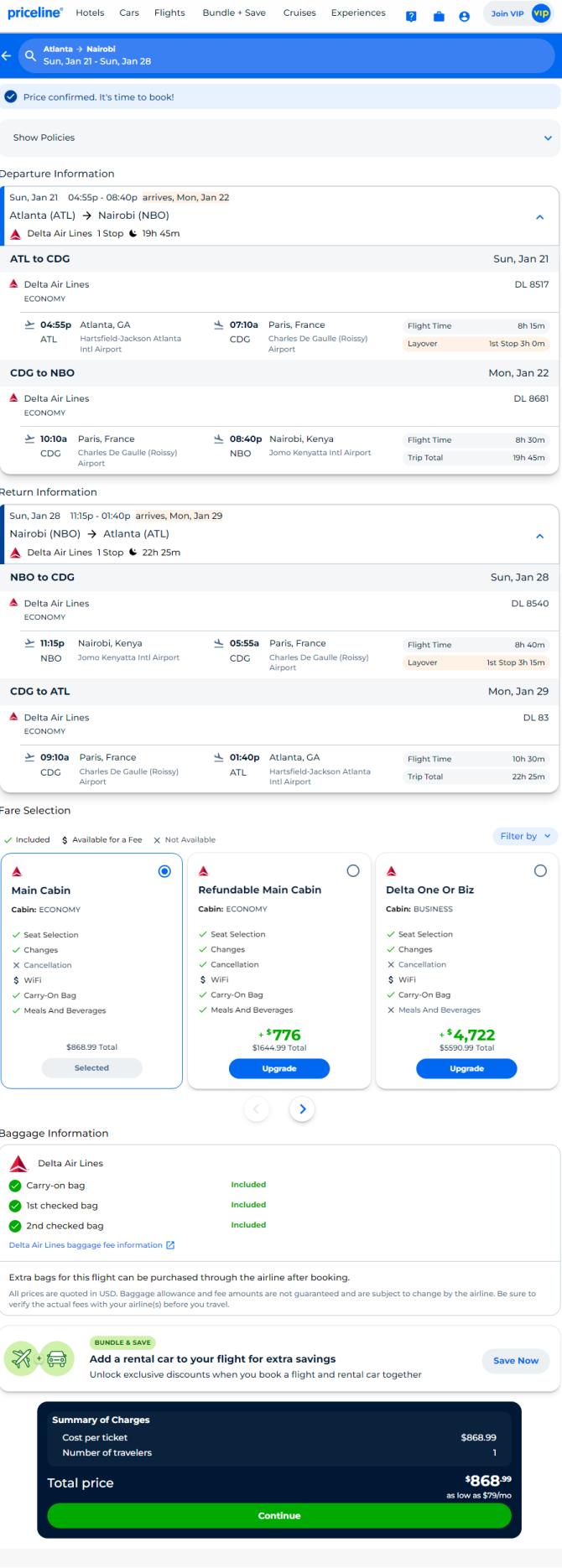
Task: Click the priceline logo
Action: (x=35, y=13)
